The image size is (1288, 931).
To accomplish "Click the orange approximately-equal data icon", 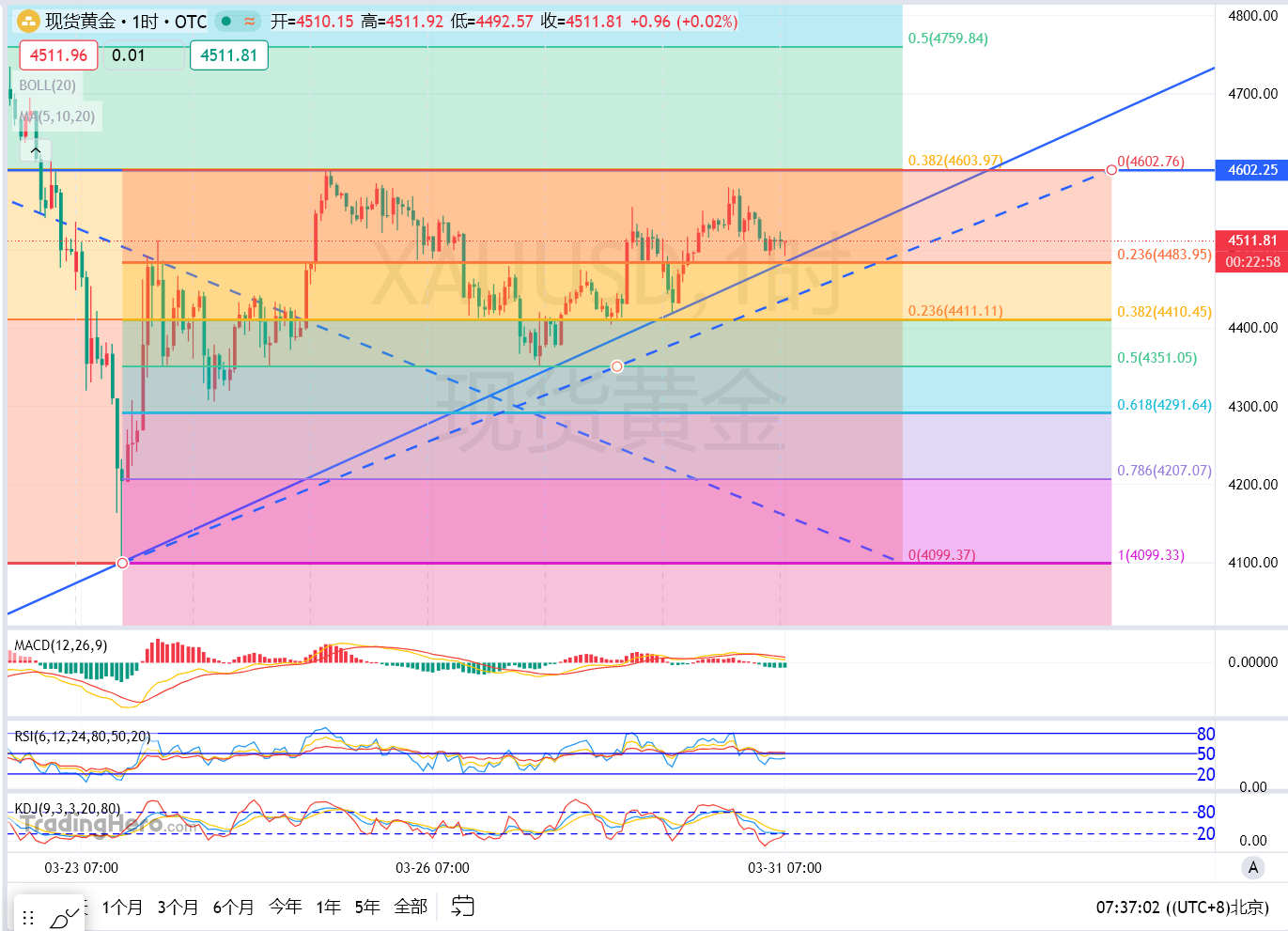I will tap(249, 21).
